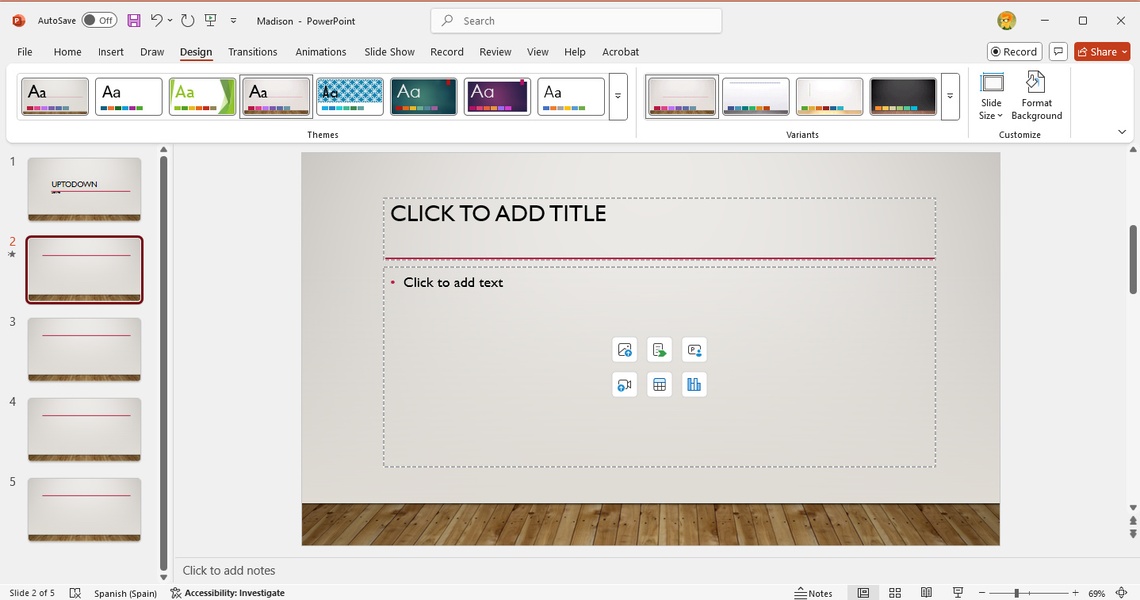Expand the Variants gallery with More arrow
This screenshot has width=1140, height=600.
(x=949, y=97)
